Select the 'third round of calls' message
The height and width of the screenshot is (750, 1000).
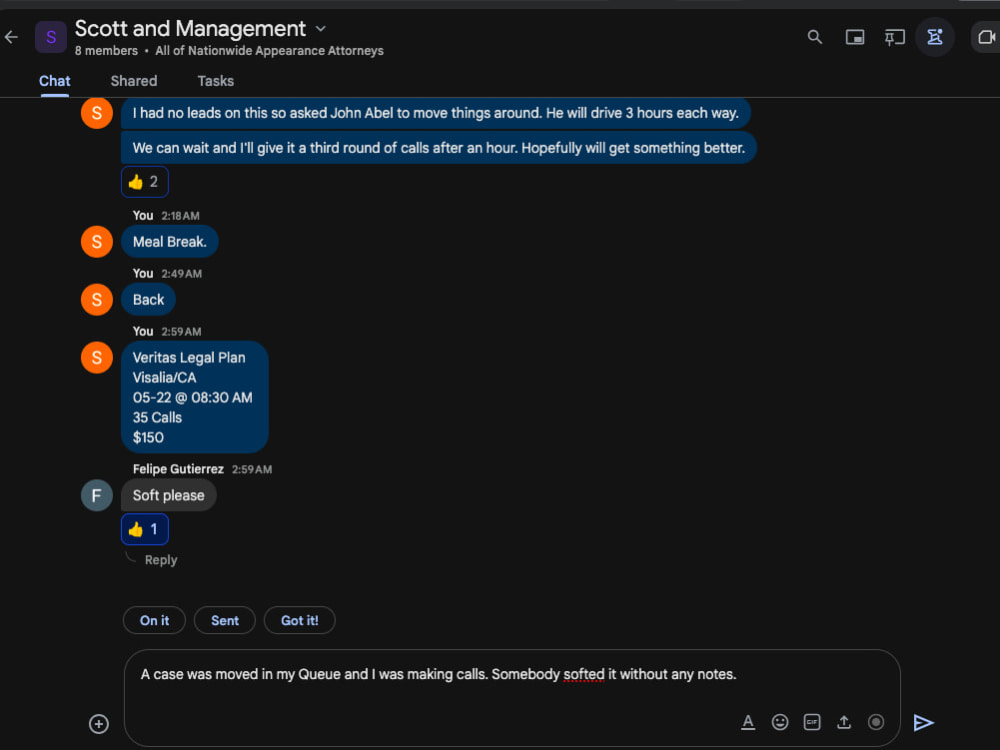point(439,148)
